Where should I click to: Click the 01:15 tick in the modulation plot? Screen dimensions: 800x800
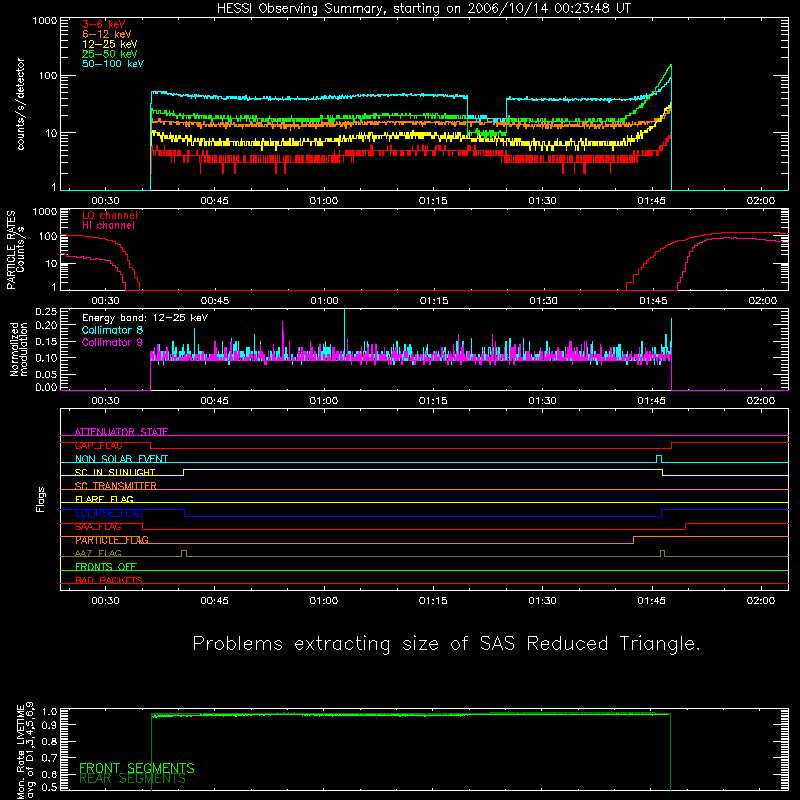click(433, 401)
